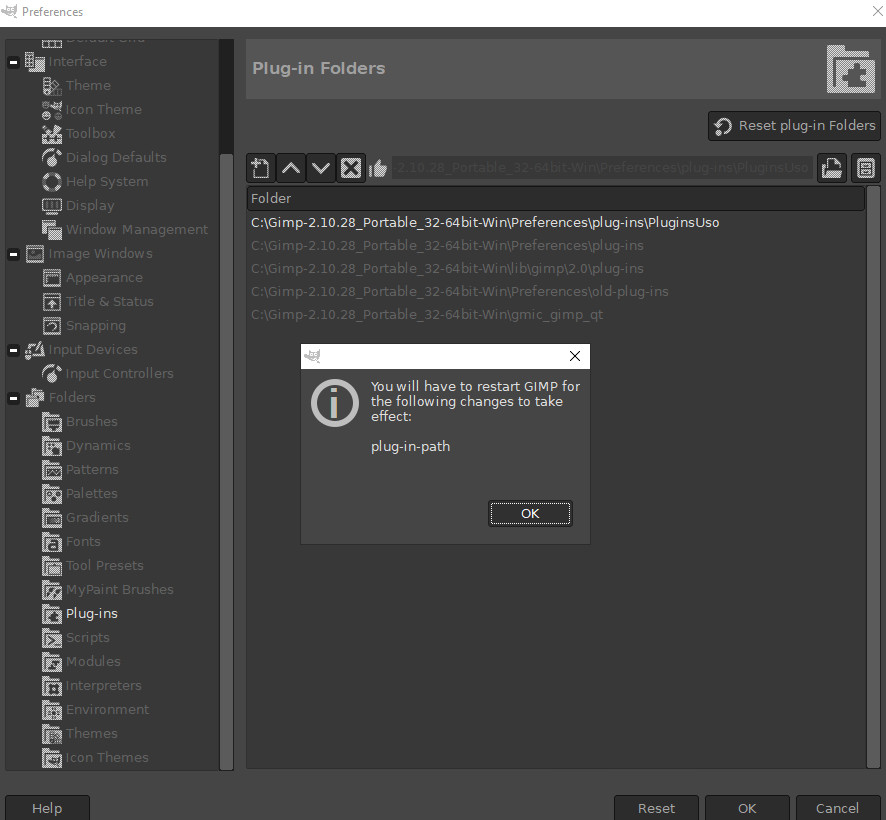Click the Palettes folder icon

click(52, 494)
